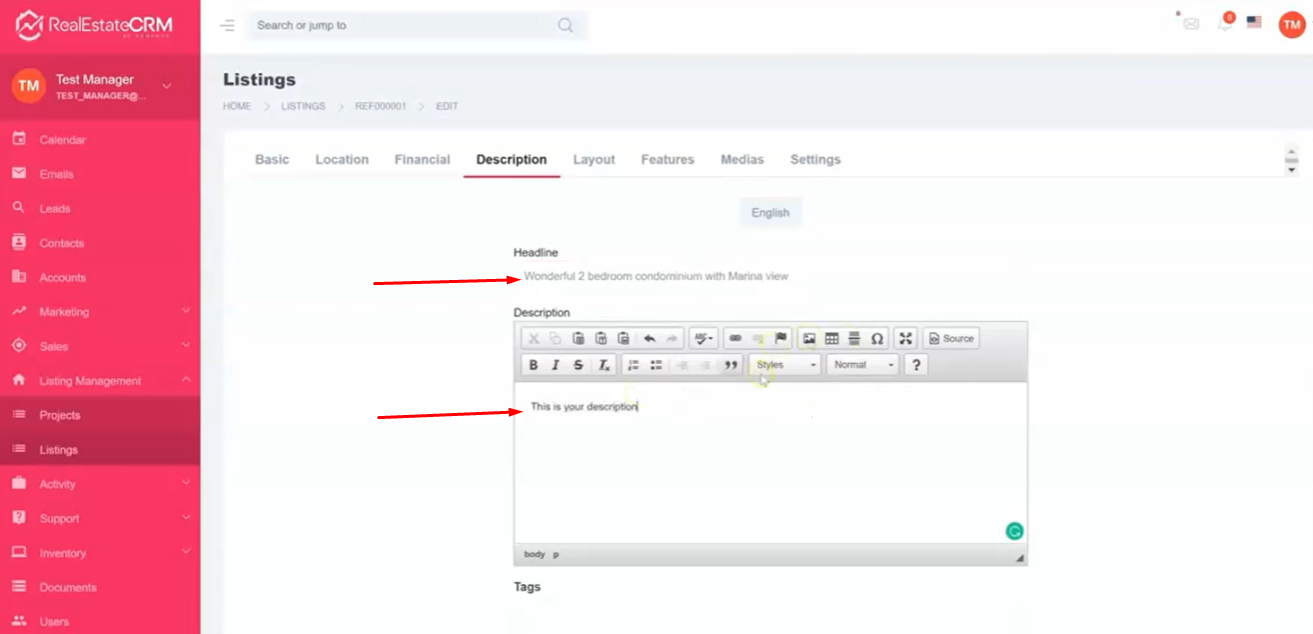Maximize the editor with the fullscreen icon
Viewport: 1313px width, 634px height.
tap(905, 339)
